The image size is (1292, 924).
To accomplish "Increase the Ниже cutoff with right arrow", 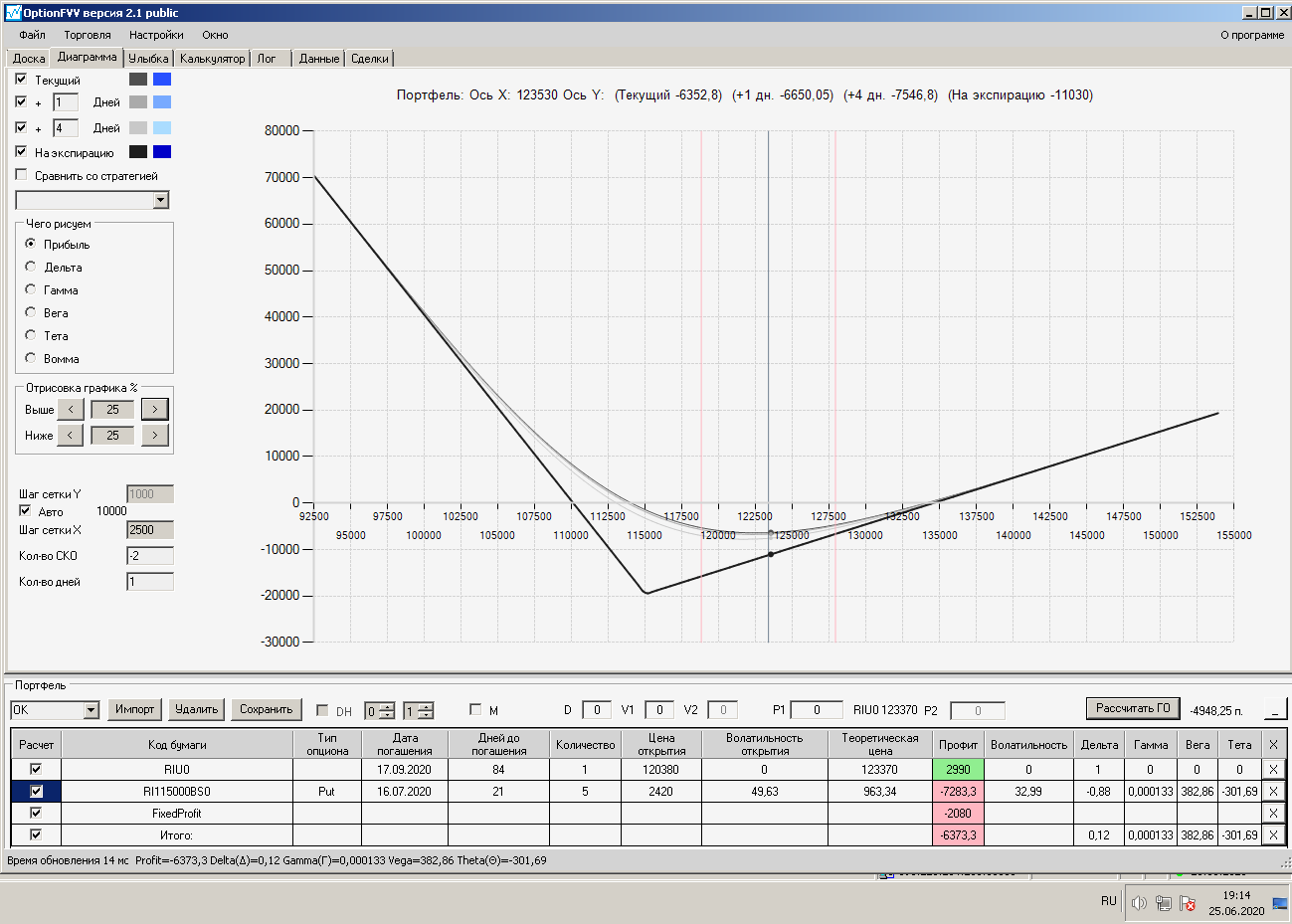I will click(x=155, y=435).
